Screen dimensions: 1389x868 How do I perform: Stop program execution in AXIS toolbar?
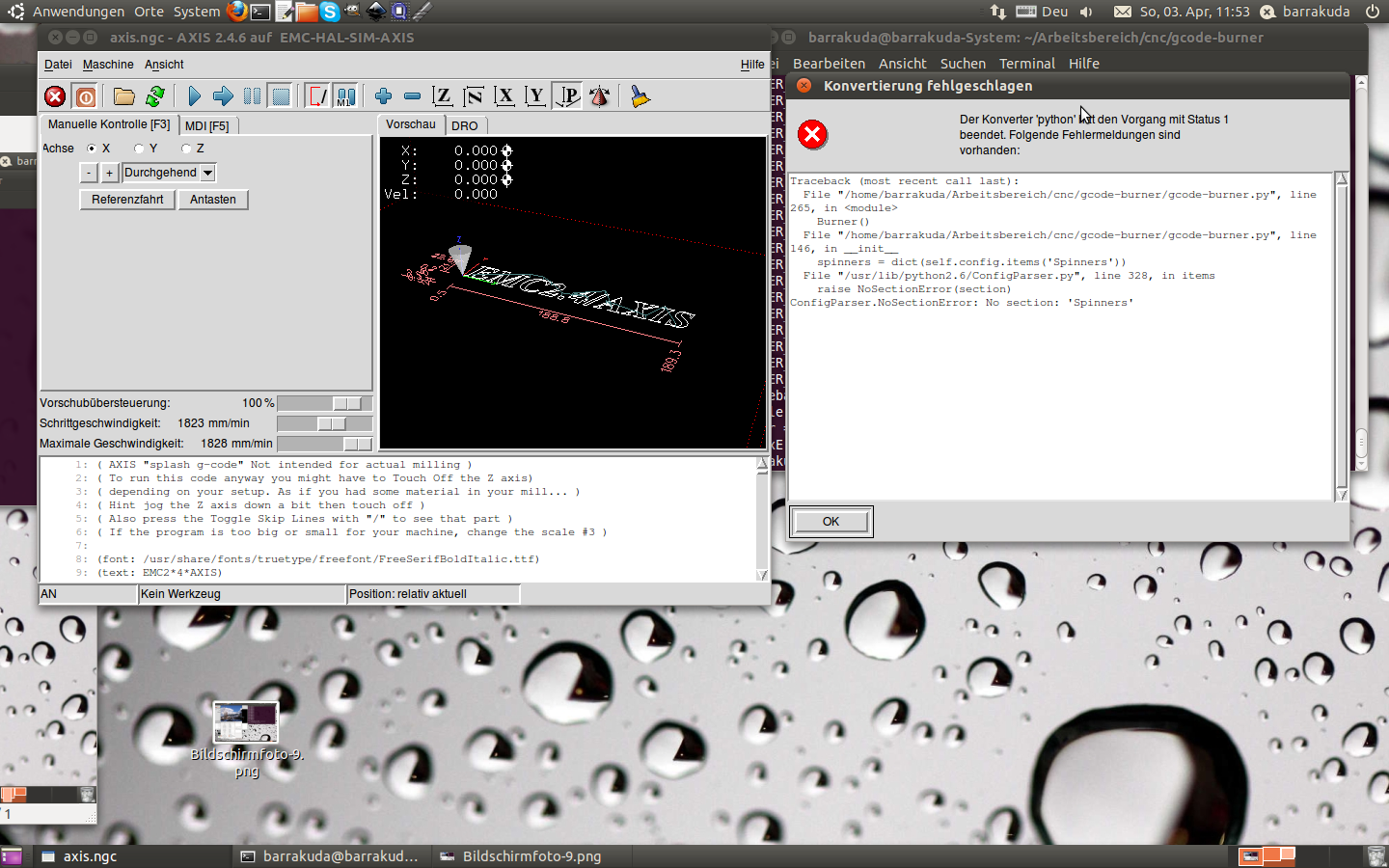click(x=281, y=96)
